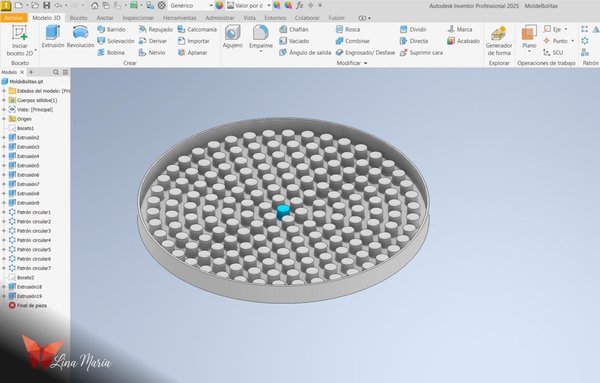Select Patrón circular7 in the browser
Image resolution: width=600 pixels, height=383 pixels.
click(30, 268)
